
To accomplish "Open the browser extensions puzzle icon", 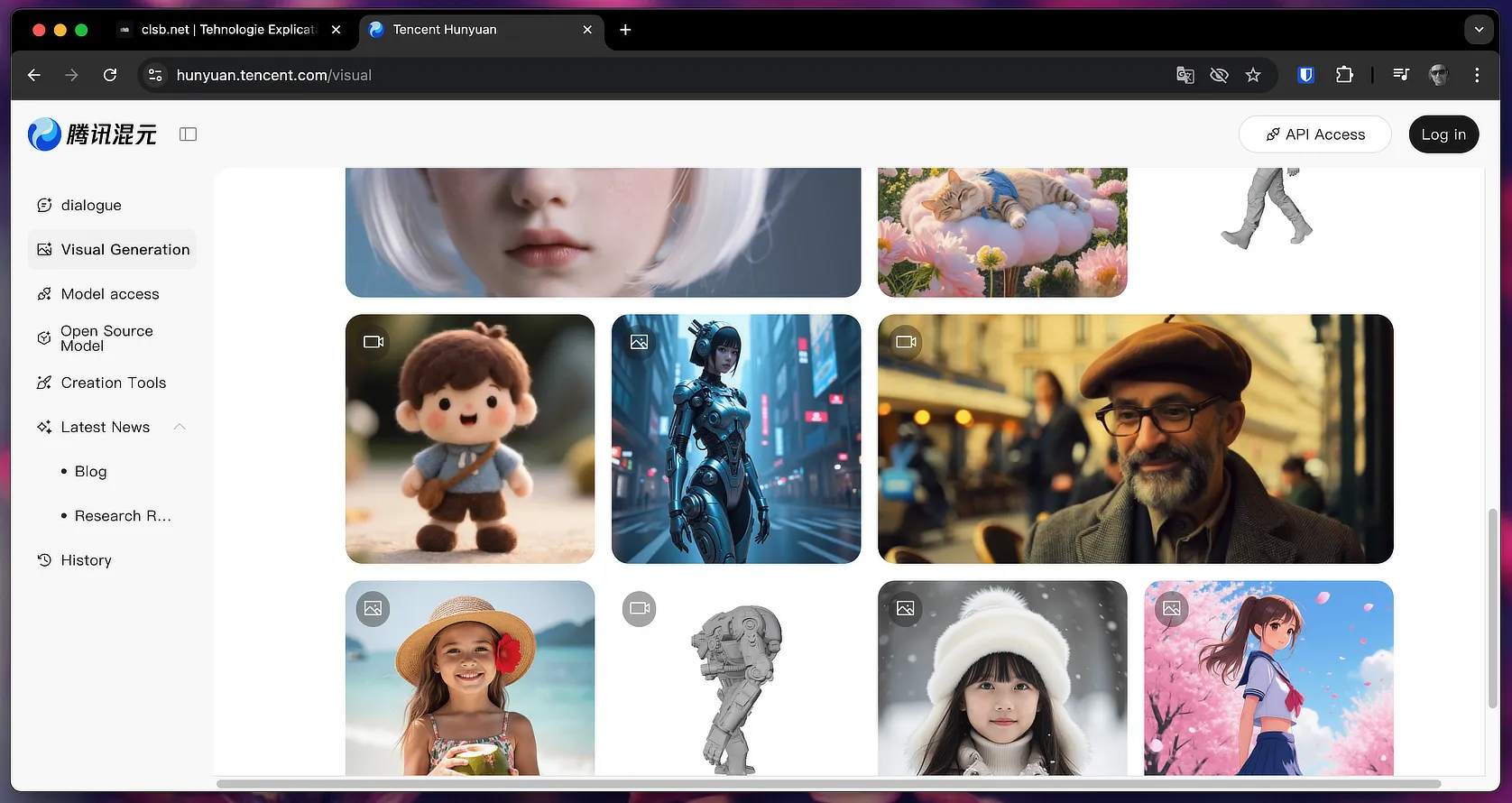I will click(x=1344, y=75).
